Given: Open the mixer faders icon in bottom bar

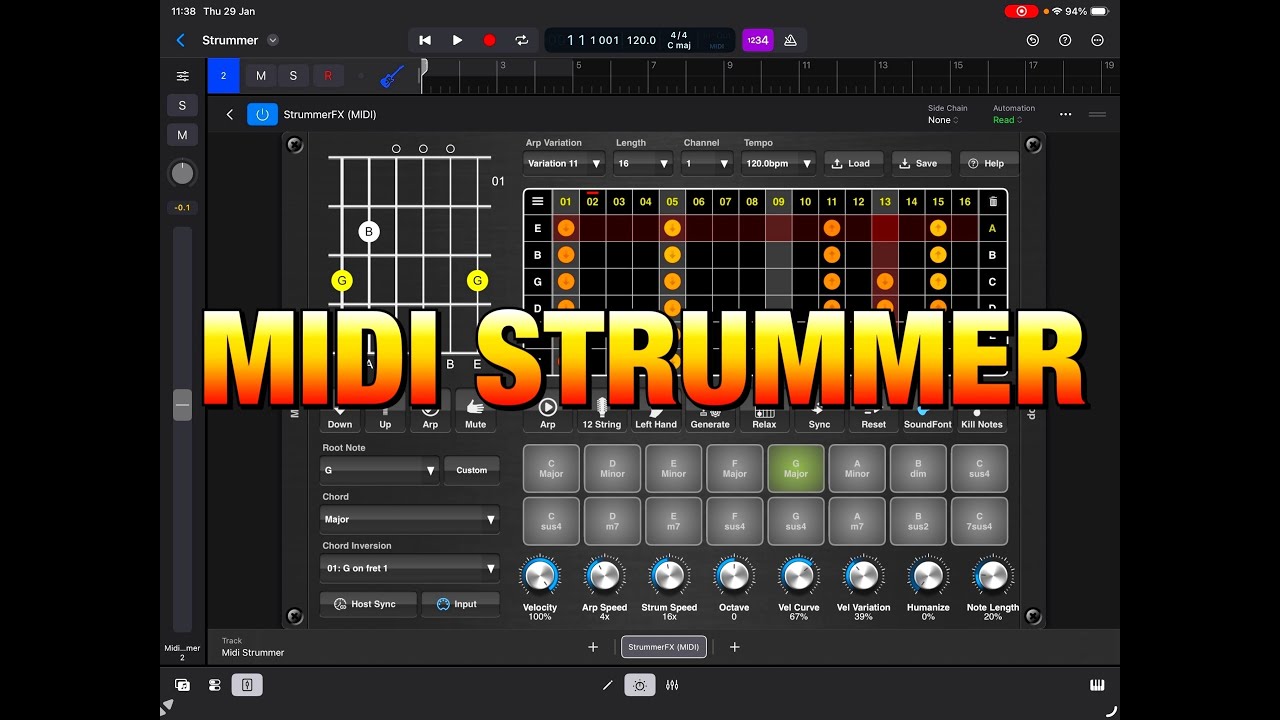Looking at the screenshot, I should click(672, 685).
